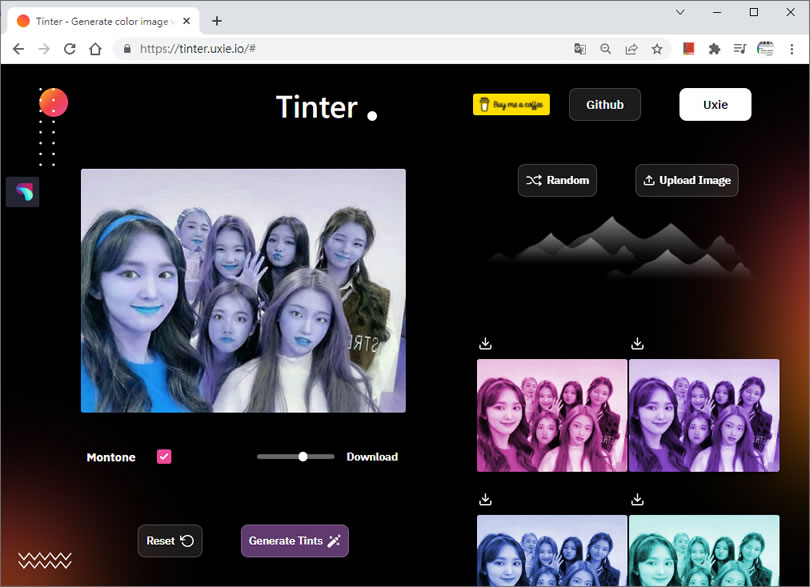Open the zoom magnifier control
This screenshot has width=810, height=587.
point(605,49)
